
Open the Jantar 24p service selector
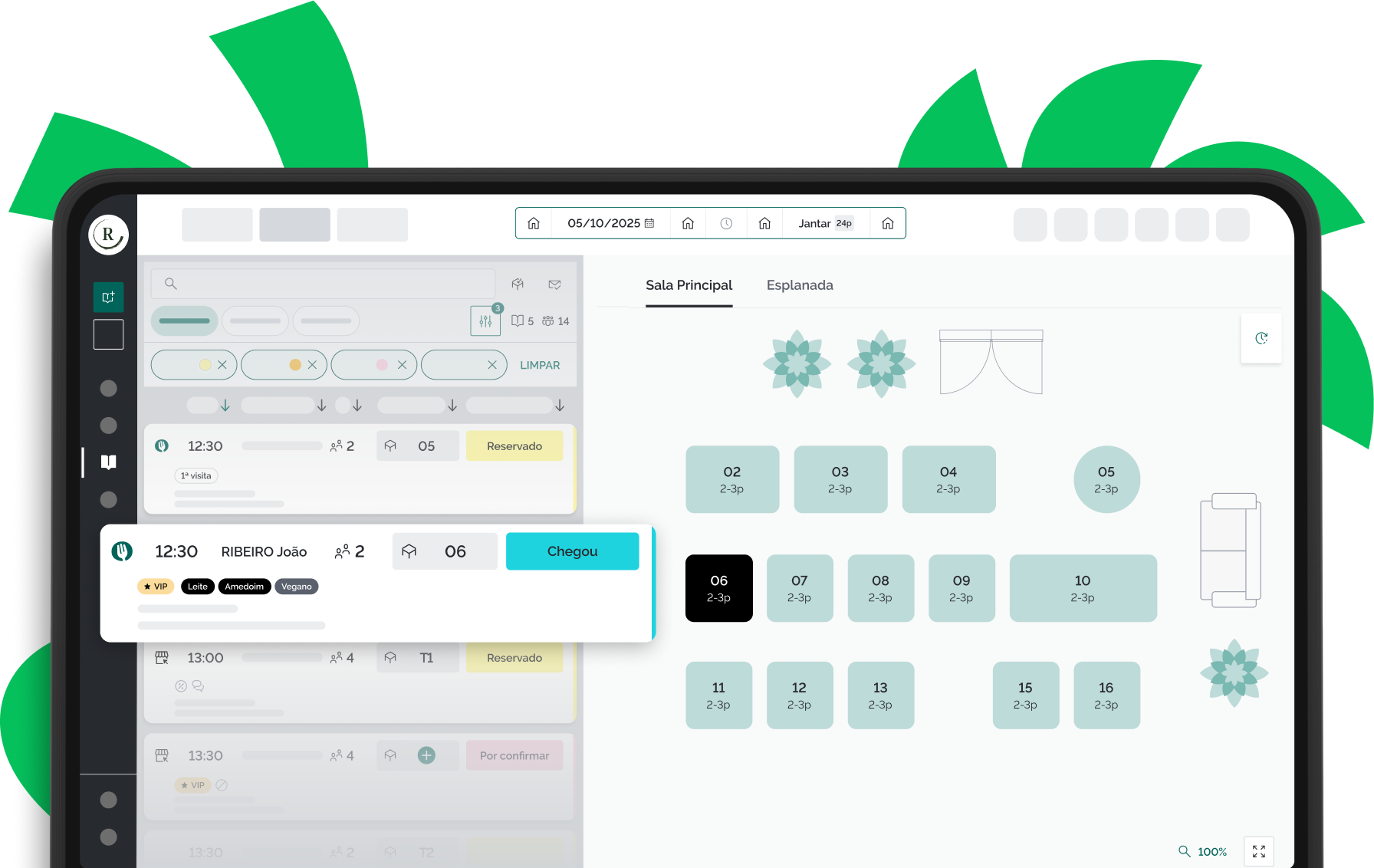click(x=826, y=223)
